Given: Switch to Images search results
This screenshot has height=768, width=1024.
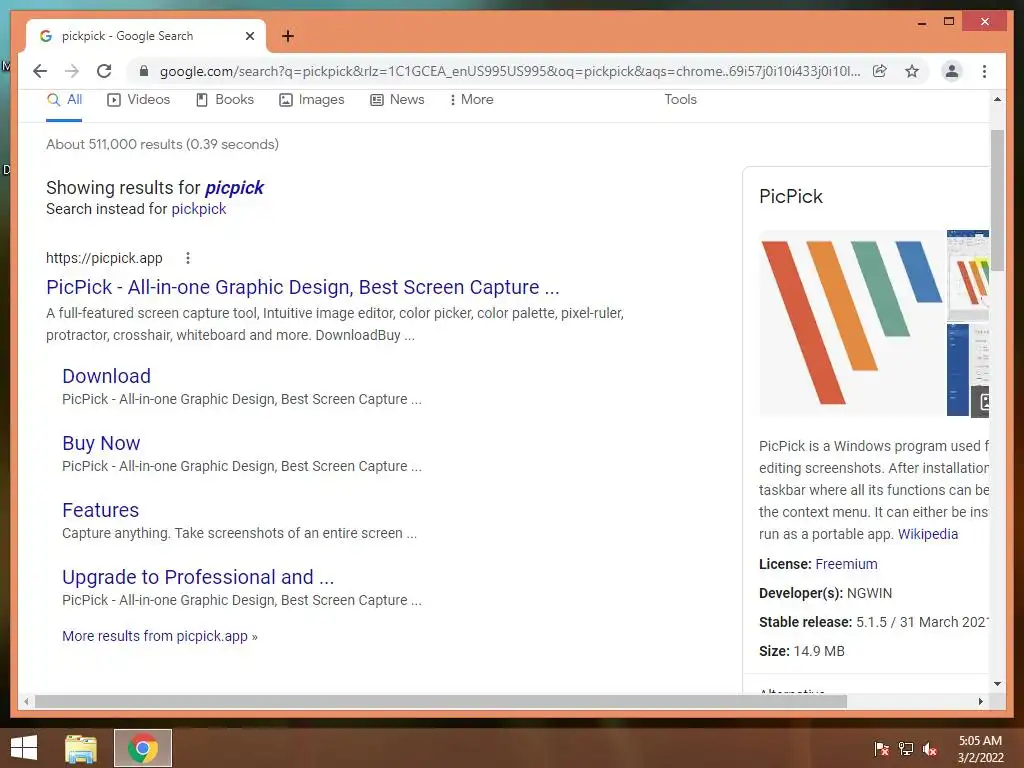Looking at the screenshot, I should pos(312,100).
